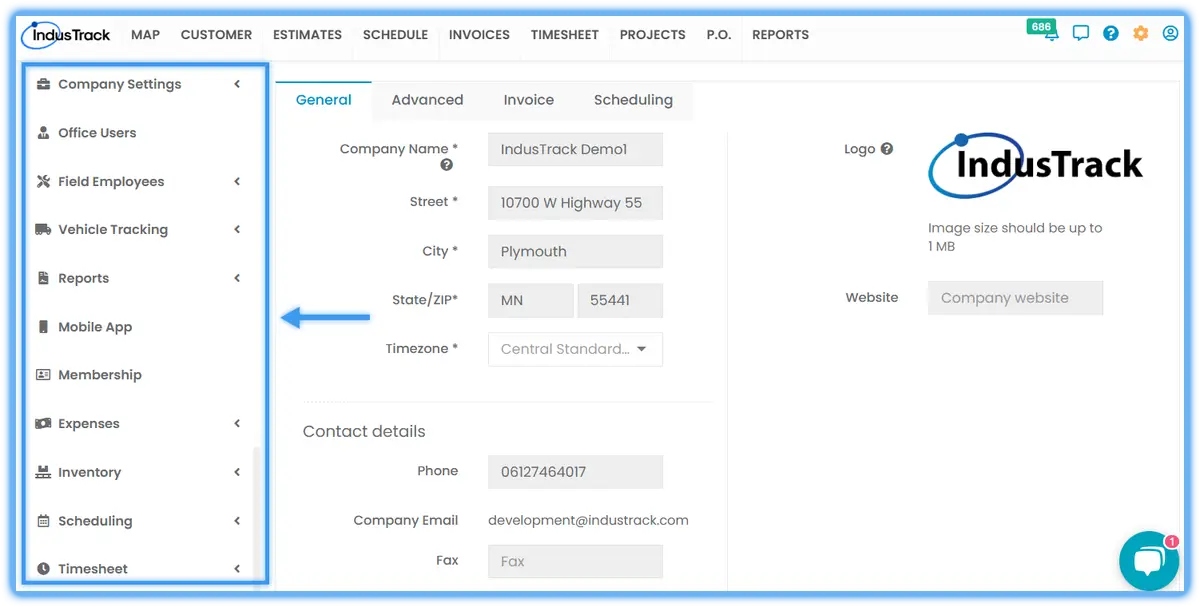Expand the sidebar Timesheet chevron
Screen dimensions: 1200x607
[237, 569]
